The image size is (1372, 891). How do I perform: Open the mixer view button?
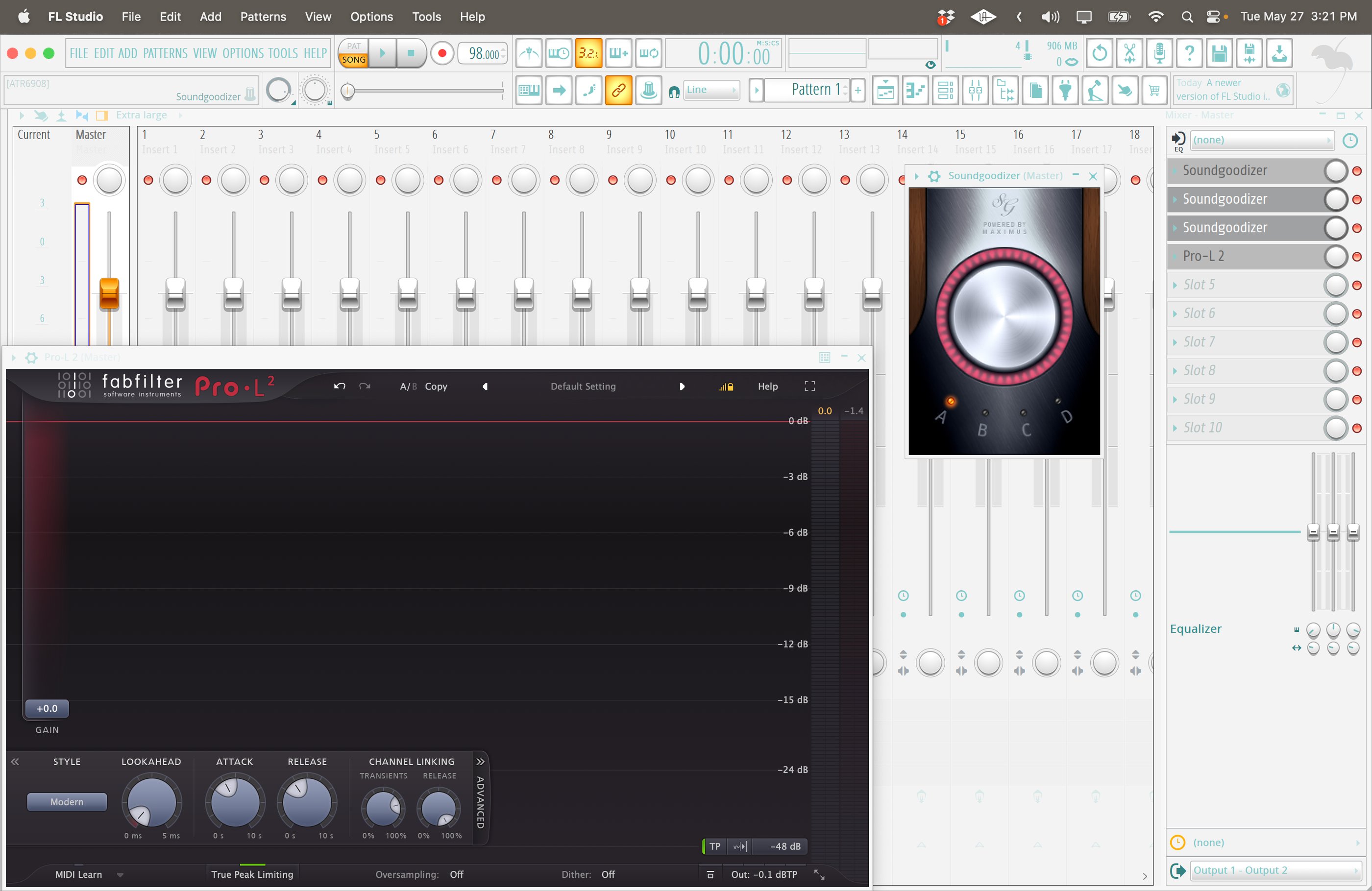[x=976, y=91]
